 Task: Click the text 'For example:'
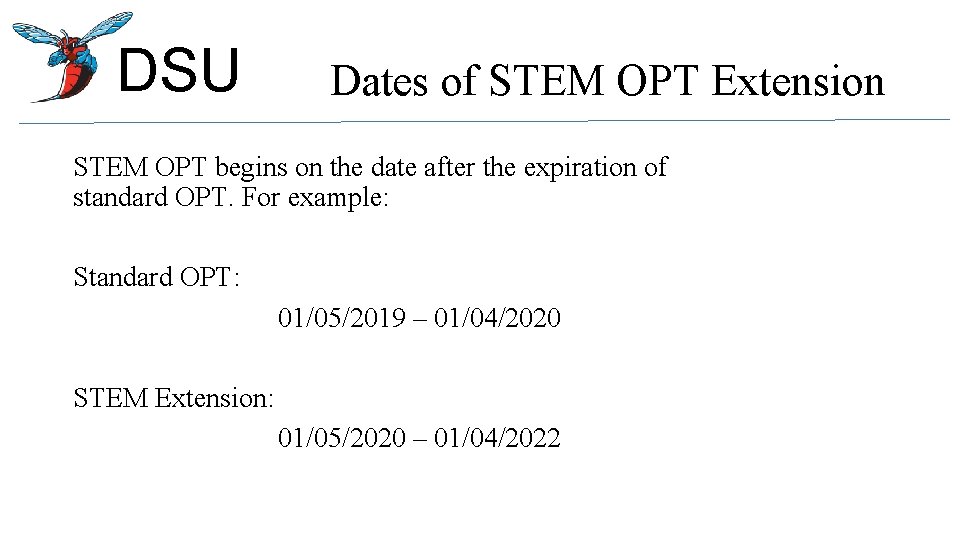coord(315,197)
